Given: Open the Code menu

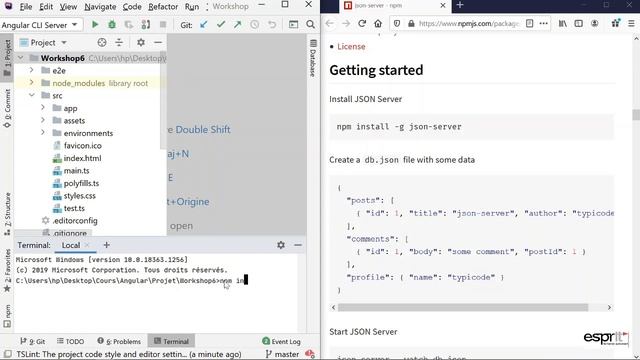Looking at the screenshot, I should [132, 7].
